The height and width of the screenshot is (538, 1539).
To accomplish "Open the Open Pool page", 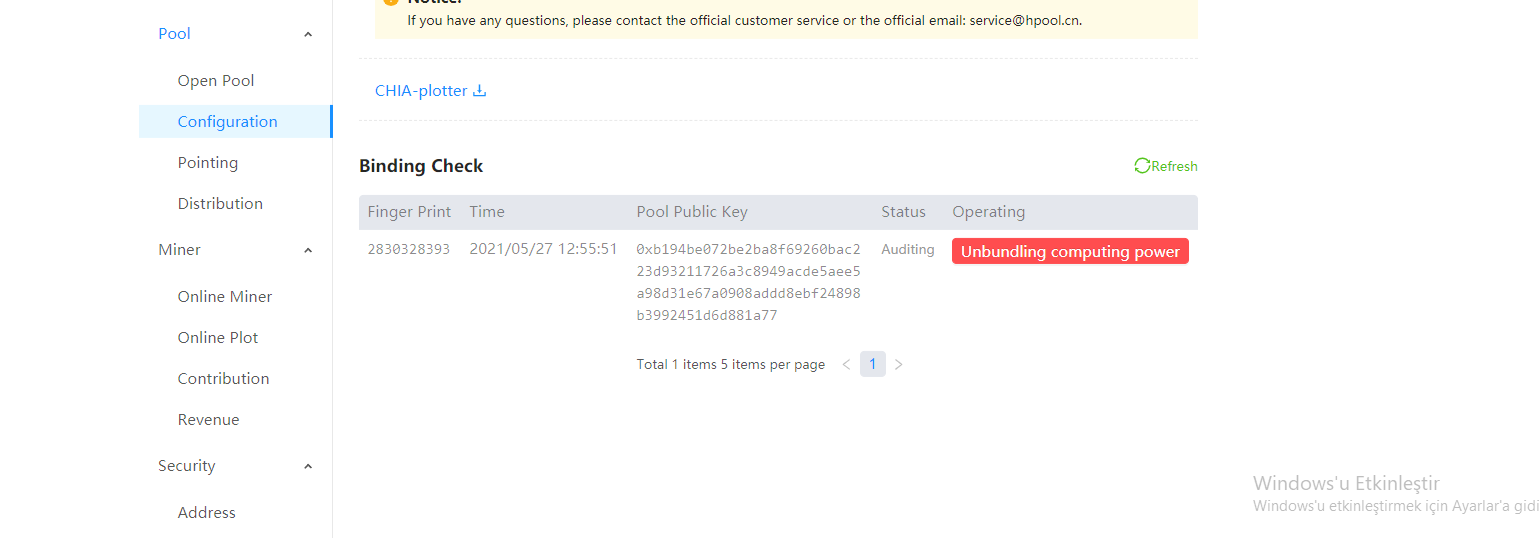I will pyautogui.click(x=216, y=81).
